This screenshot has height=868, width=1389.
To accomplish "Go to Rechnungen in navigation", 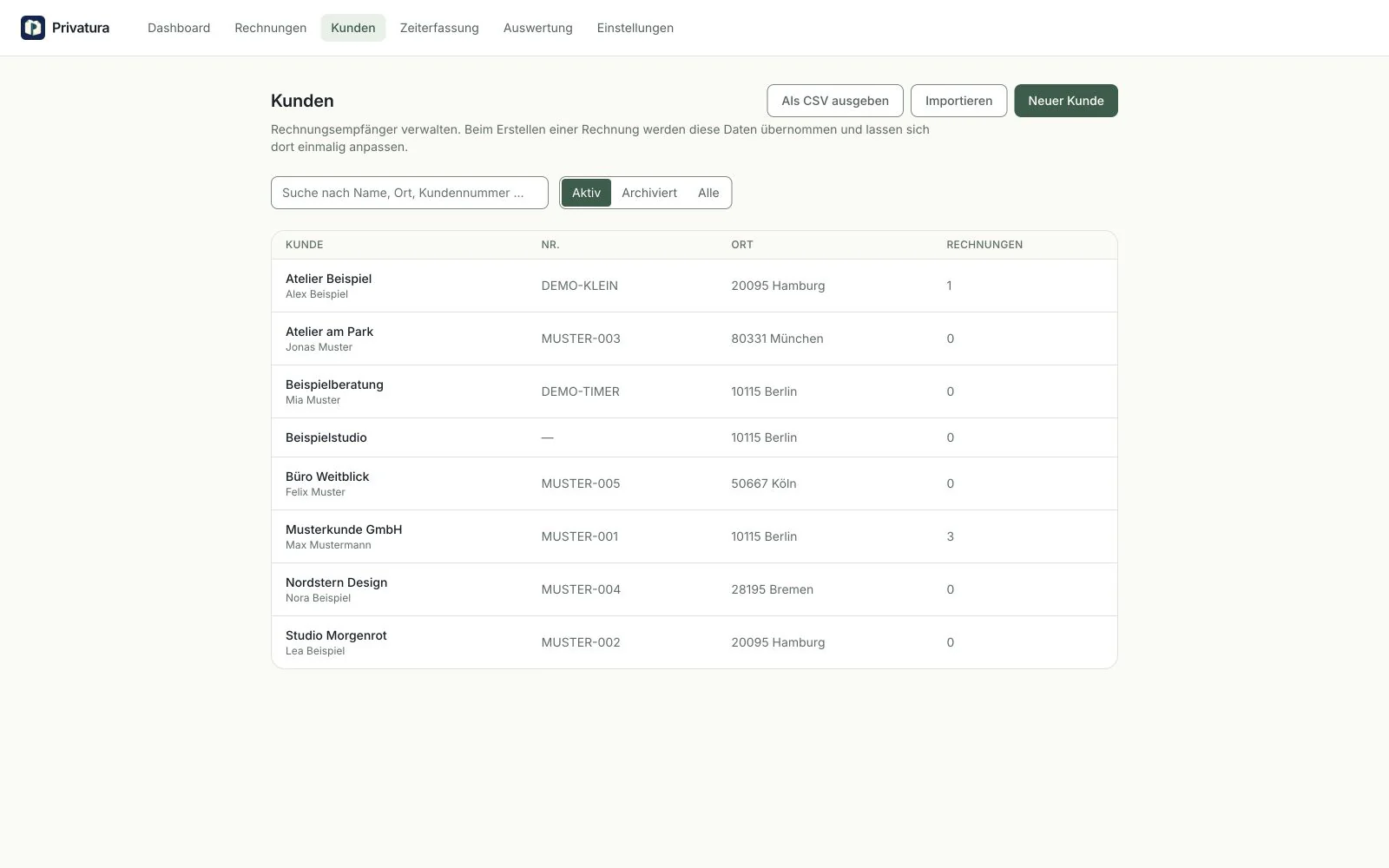I will [270, 28].
